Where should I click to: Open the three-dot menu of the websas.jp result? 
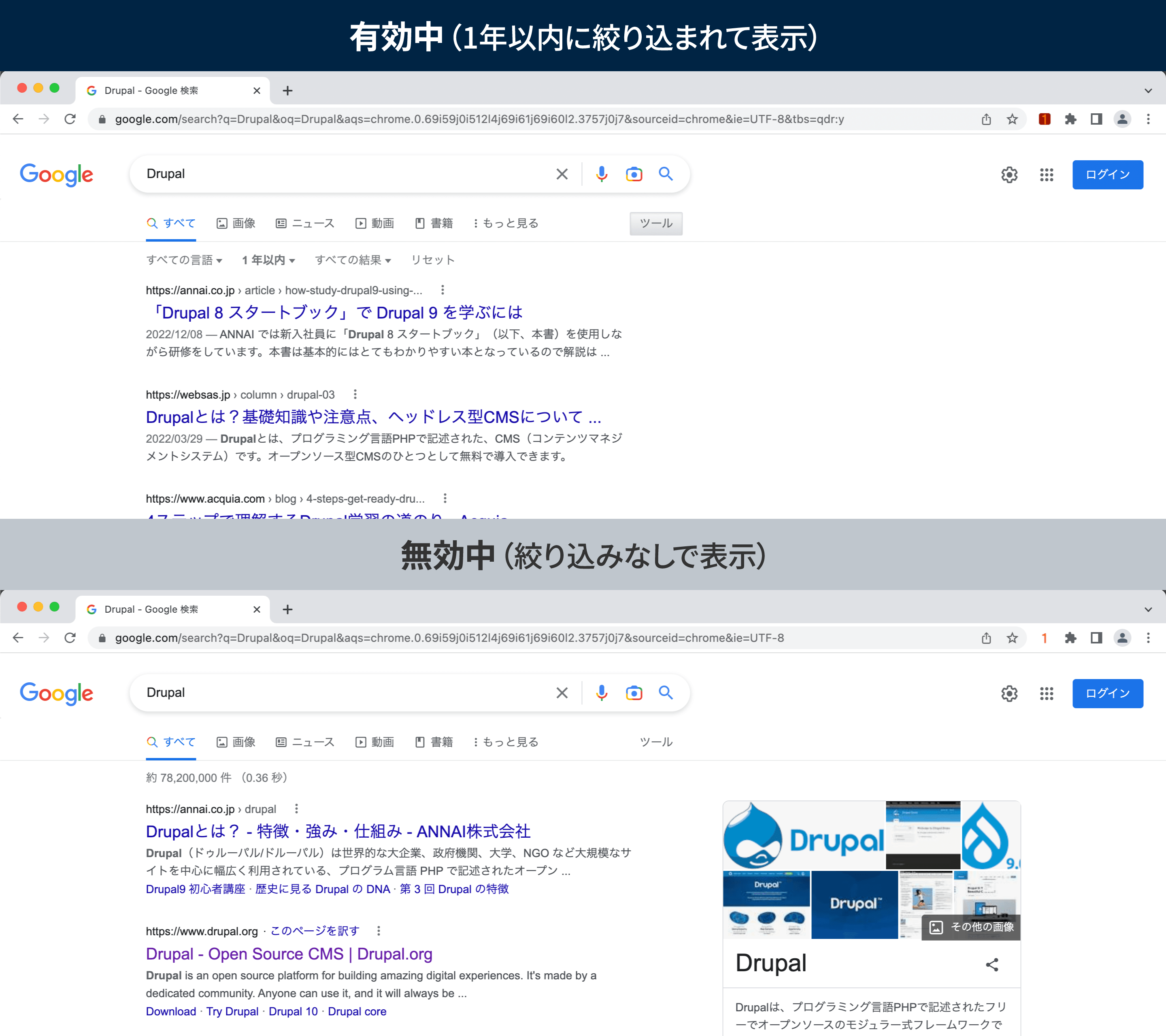click(355, 394)
